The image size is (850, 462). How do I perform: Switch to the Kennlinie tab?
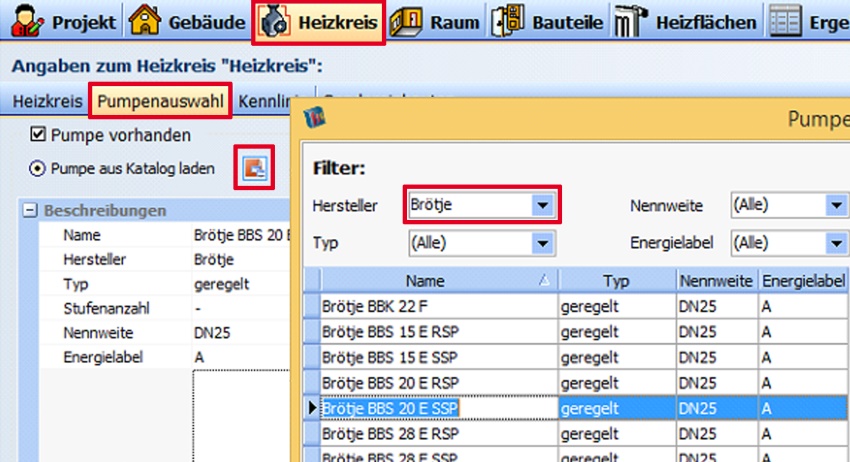pyautogui.click(x=264, y=101)
